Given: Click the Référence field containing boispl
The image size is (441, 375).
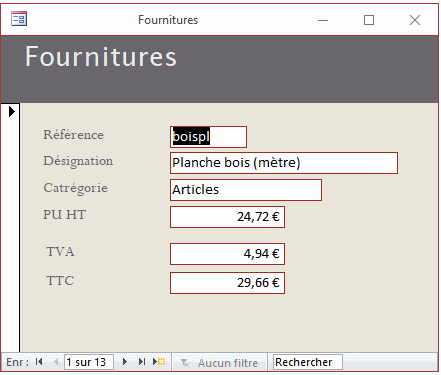Looking at the screenshot, I should (x=208, y=137).
